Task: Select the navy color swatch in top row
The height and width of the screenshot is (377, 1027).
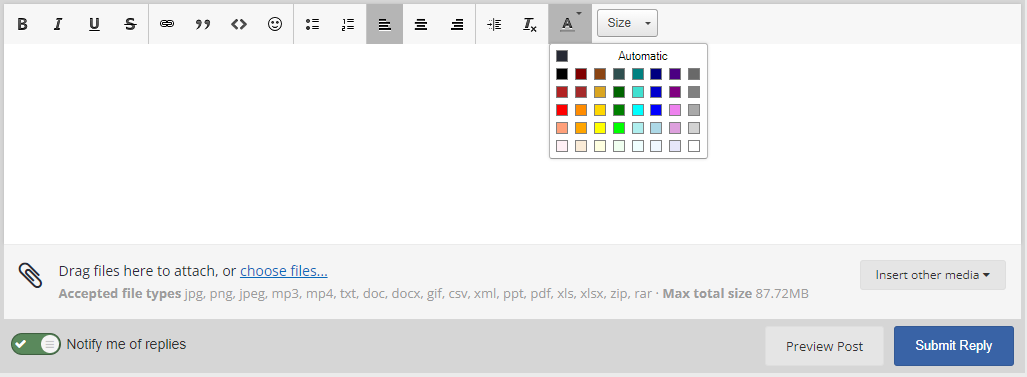Action: 656,74
